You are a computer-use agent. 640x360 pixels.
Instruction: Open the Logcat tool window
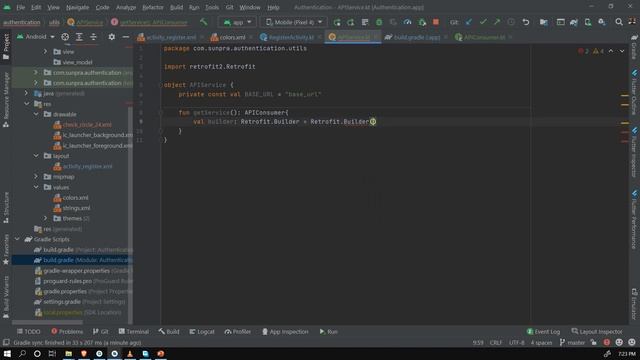pyautogui.click(x=202, y=331)
